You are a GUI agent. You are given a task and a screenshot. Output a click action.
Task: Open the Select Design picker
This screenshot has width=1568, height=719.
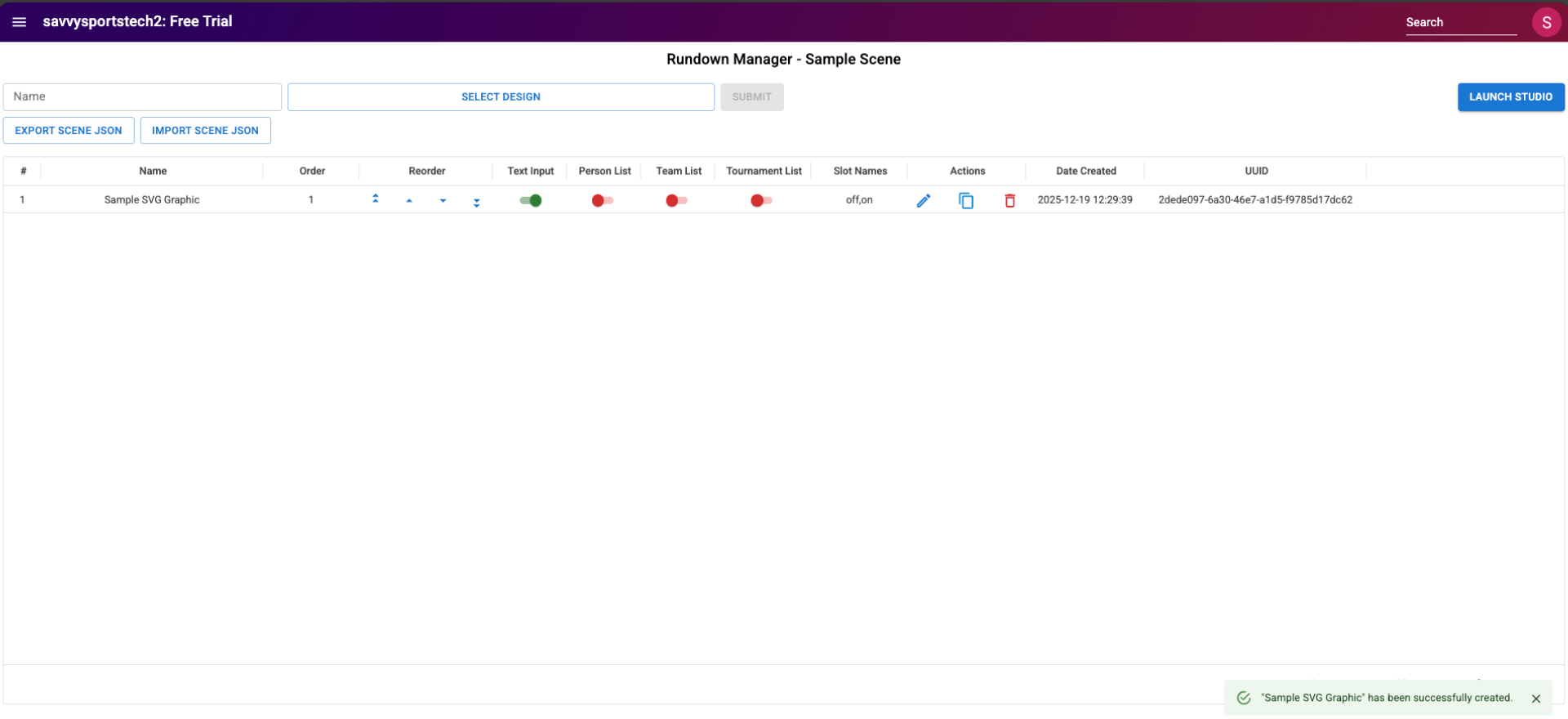coord(501,97)
